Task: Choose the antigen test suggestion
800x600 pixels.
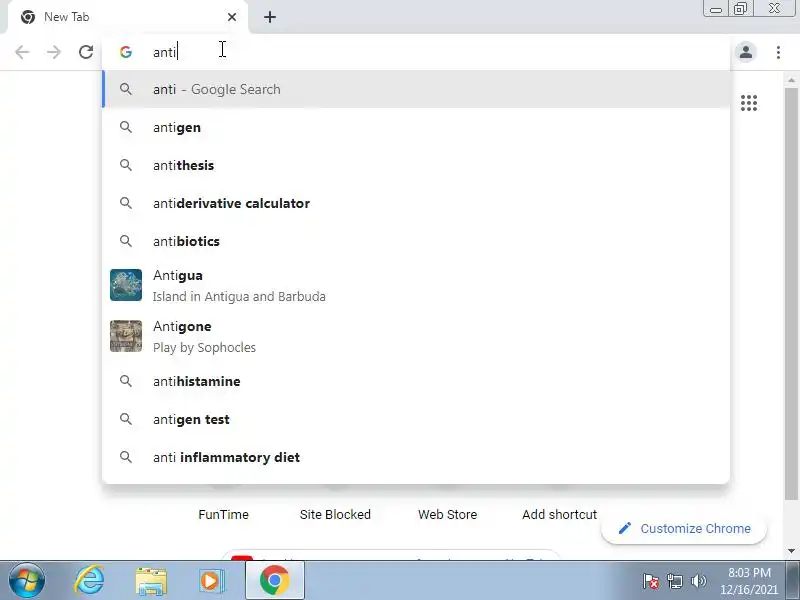Action: [416, 419]
